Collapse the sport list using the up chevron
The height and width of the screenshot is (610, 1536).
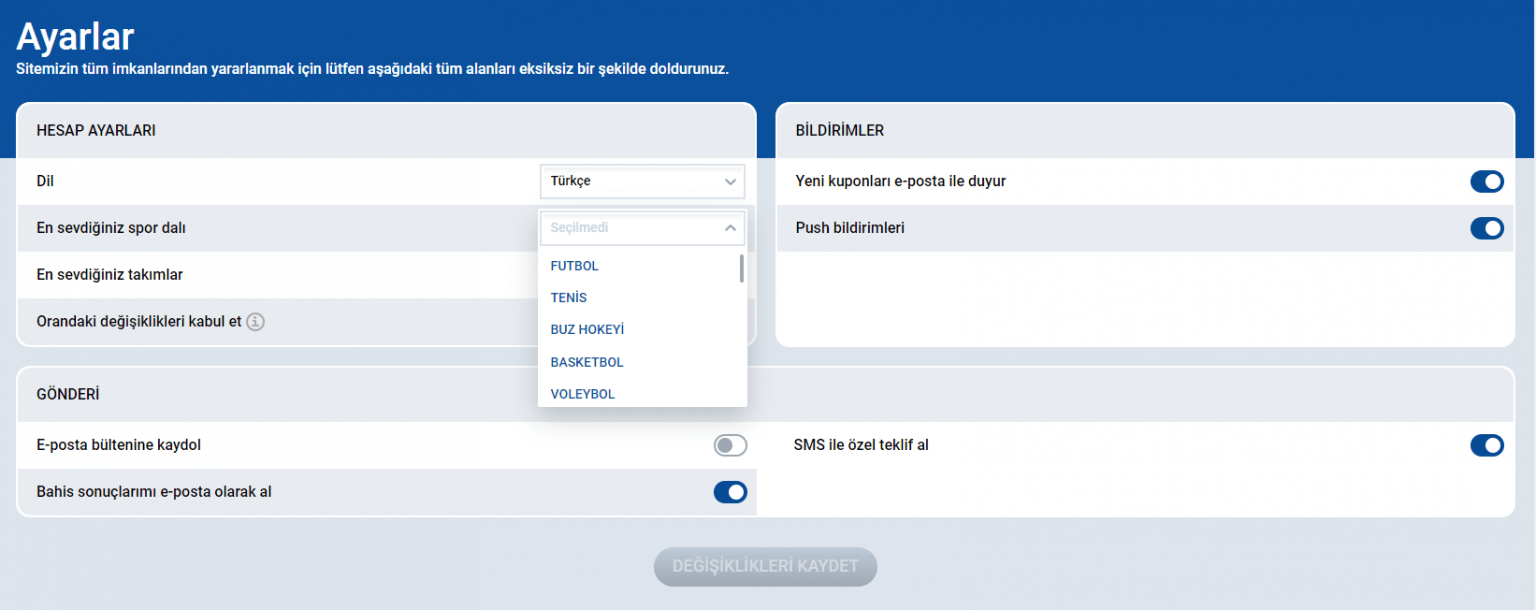coord(730,228)
